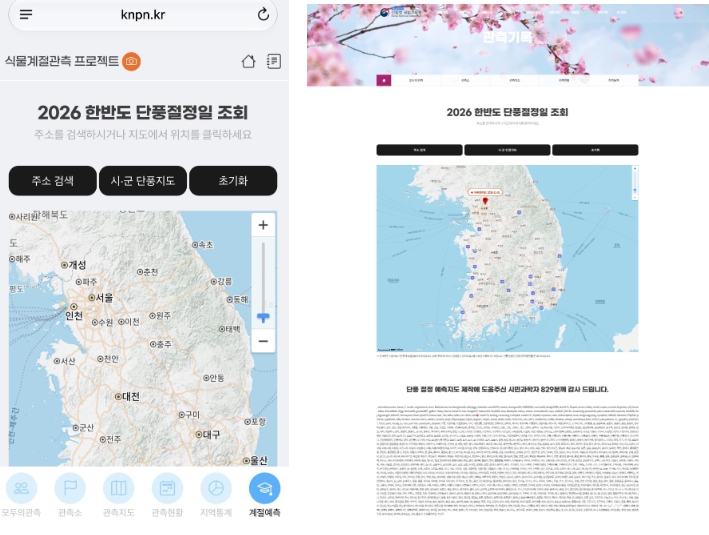
Task: Zoom in with the mobile map plus button
Action: tap(263, 225)
